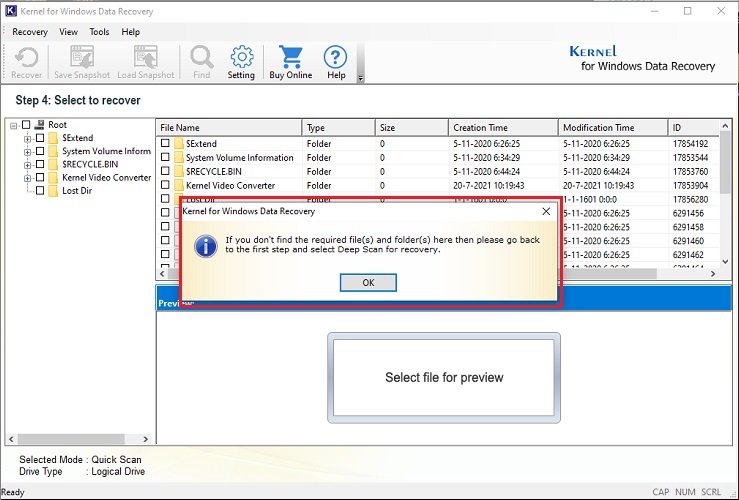
Task: Check the $RECYCLE.BIN checkbox in tree
Action: 40,164
